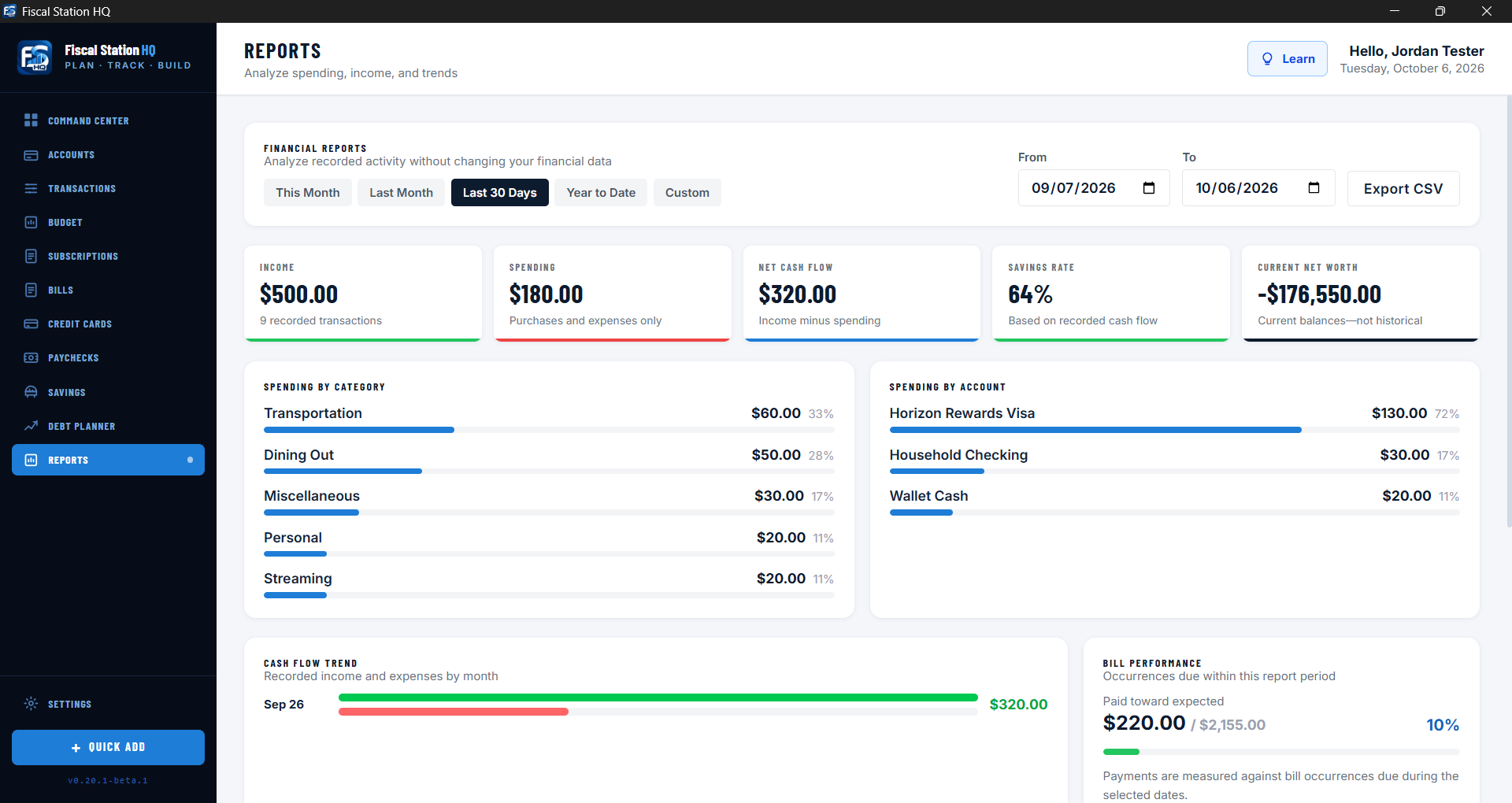Click the Export CSV button

pyautogui.click(x=1403, y=189)
